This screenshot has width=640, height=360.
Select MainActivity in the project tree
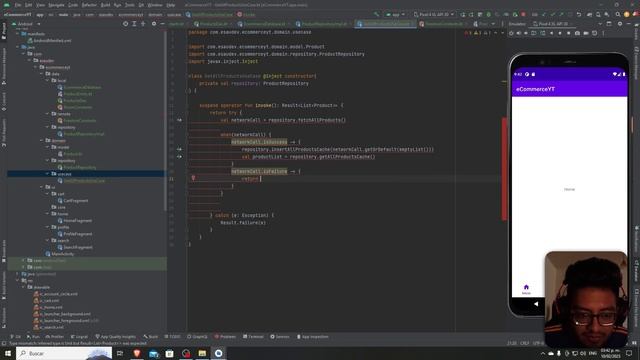tap(60, 254)
